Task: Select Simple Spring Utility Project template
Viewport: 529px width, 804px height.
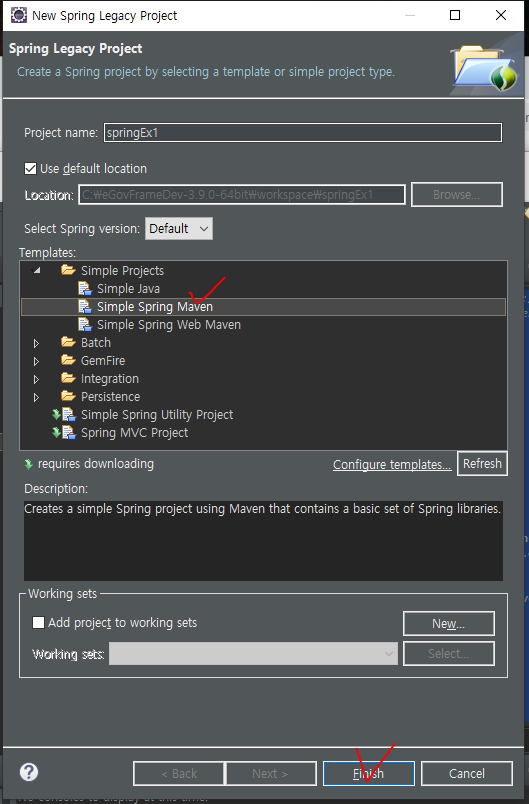Action: point(157,414)
